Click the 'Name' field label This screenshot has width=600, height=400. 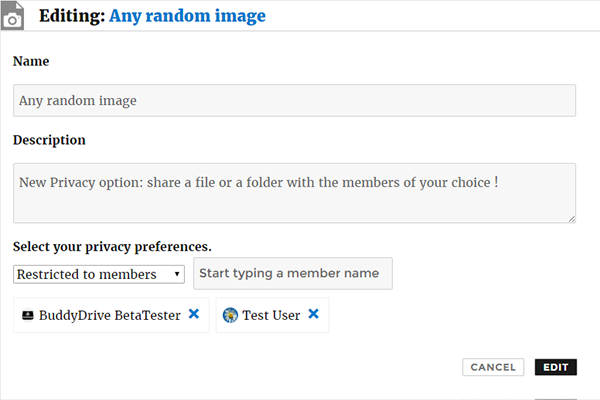pyautogui.click(x=31, y=61)
